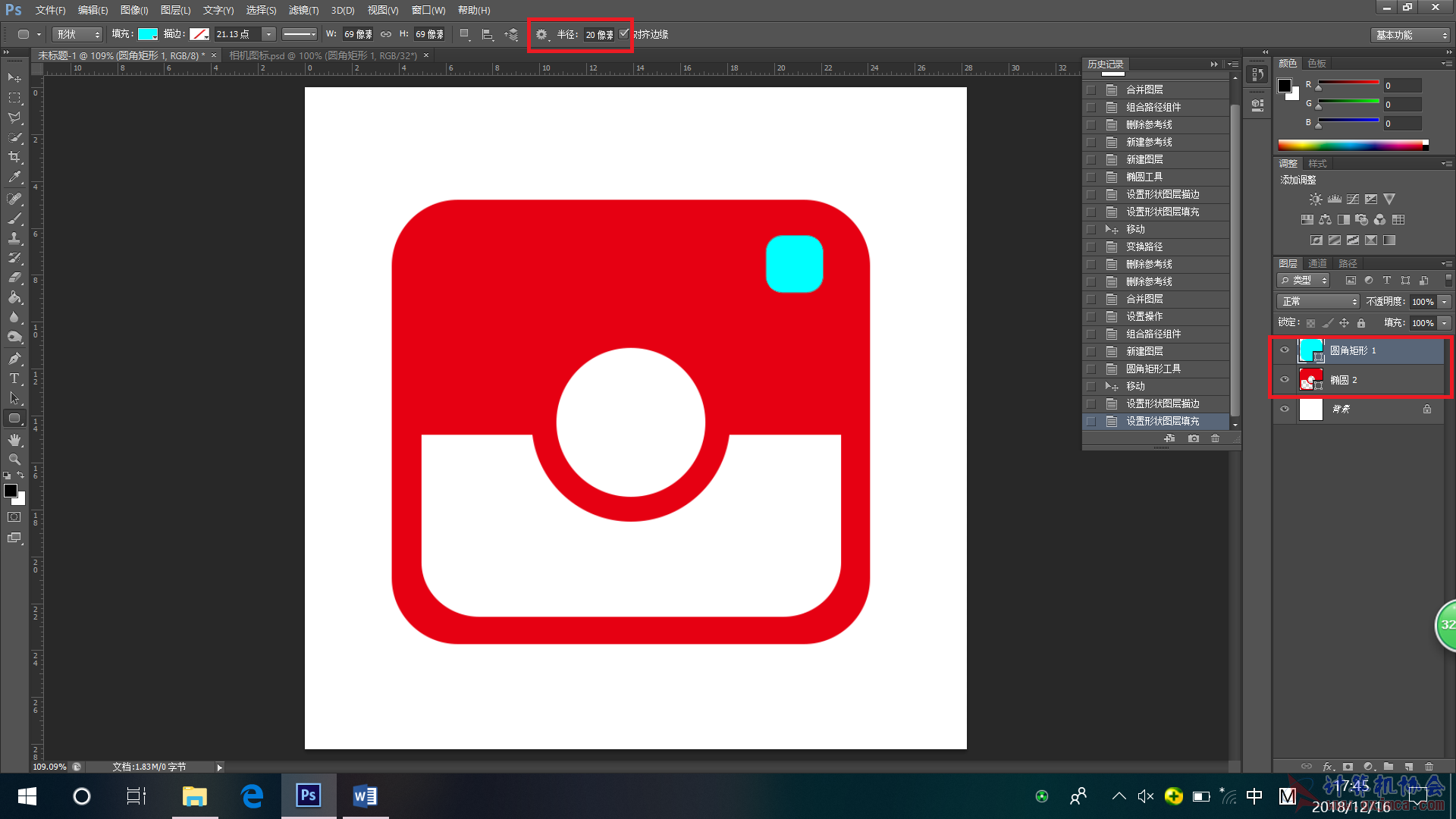
Task: Hide the 椭圆 2 layer
Action: [x=1285, y=380]
